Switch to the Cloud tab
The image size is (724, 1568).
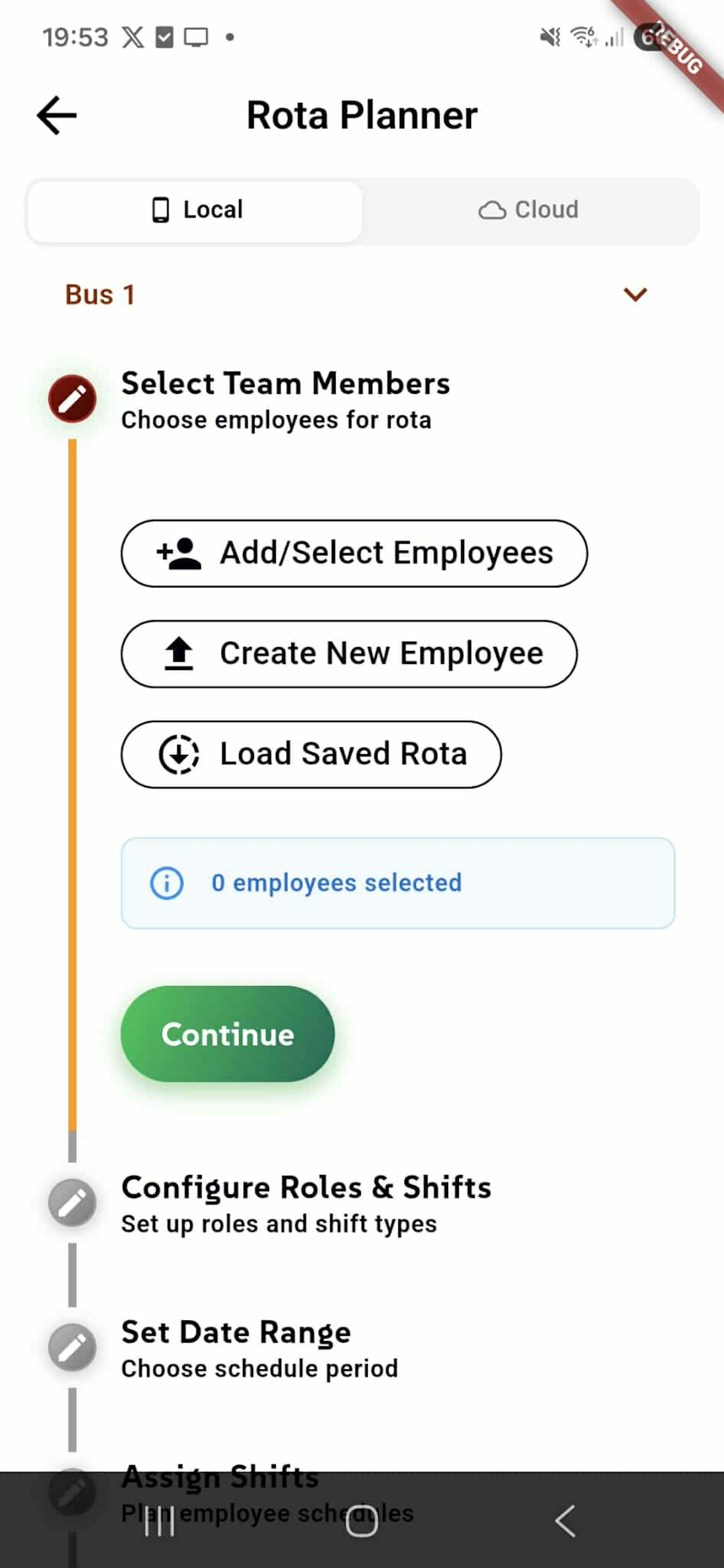(x=530, y=209)
